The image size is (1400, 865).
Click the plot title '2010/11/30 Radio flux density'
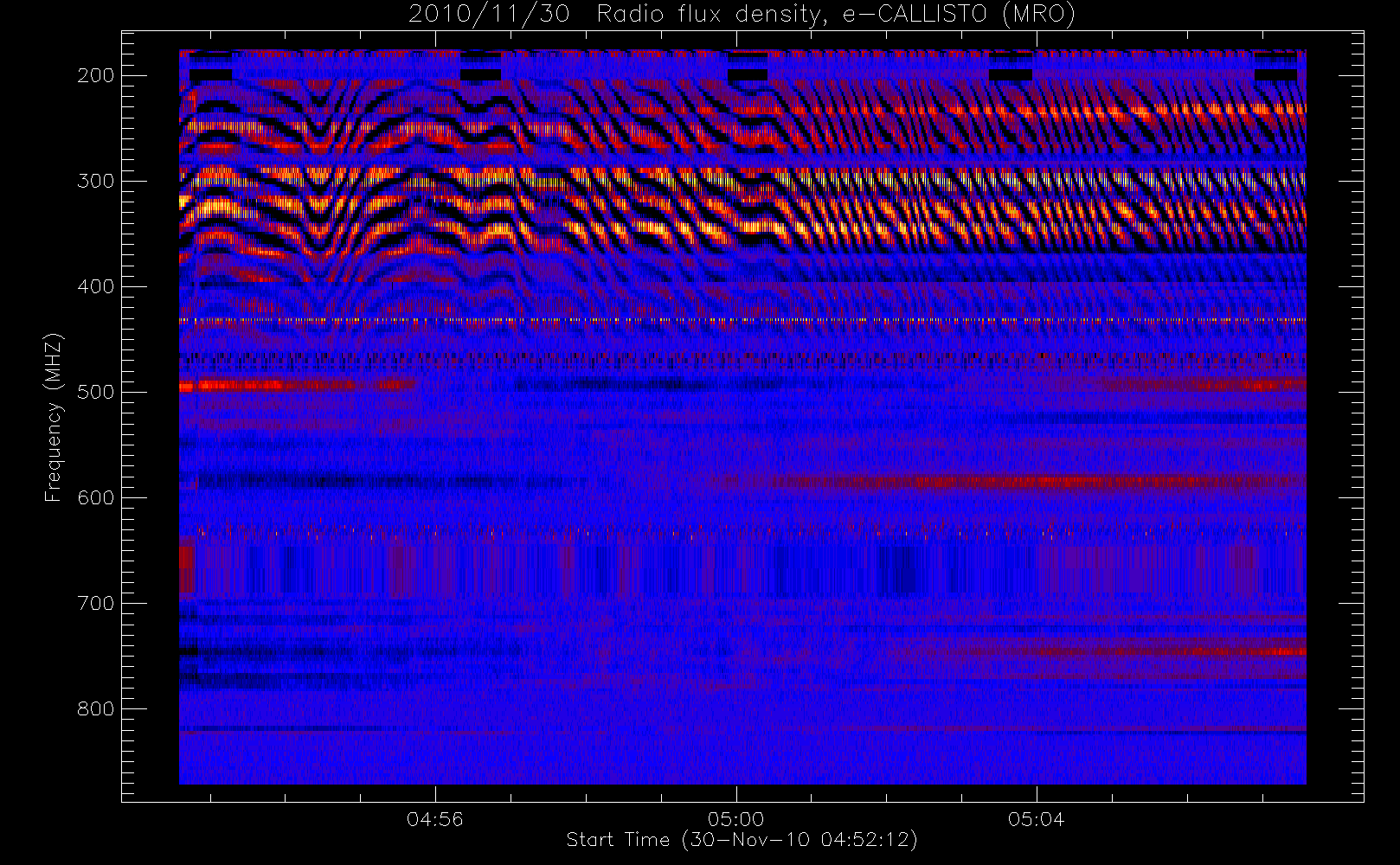tap(742, 15)
